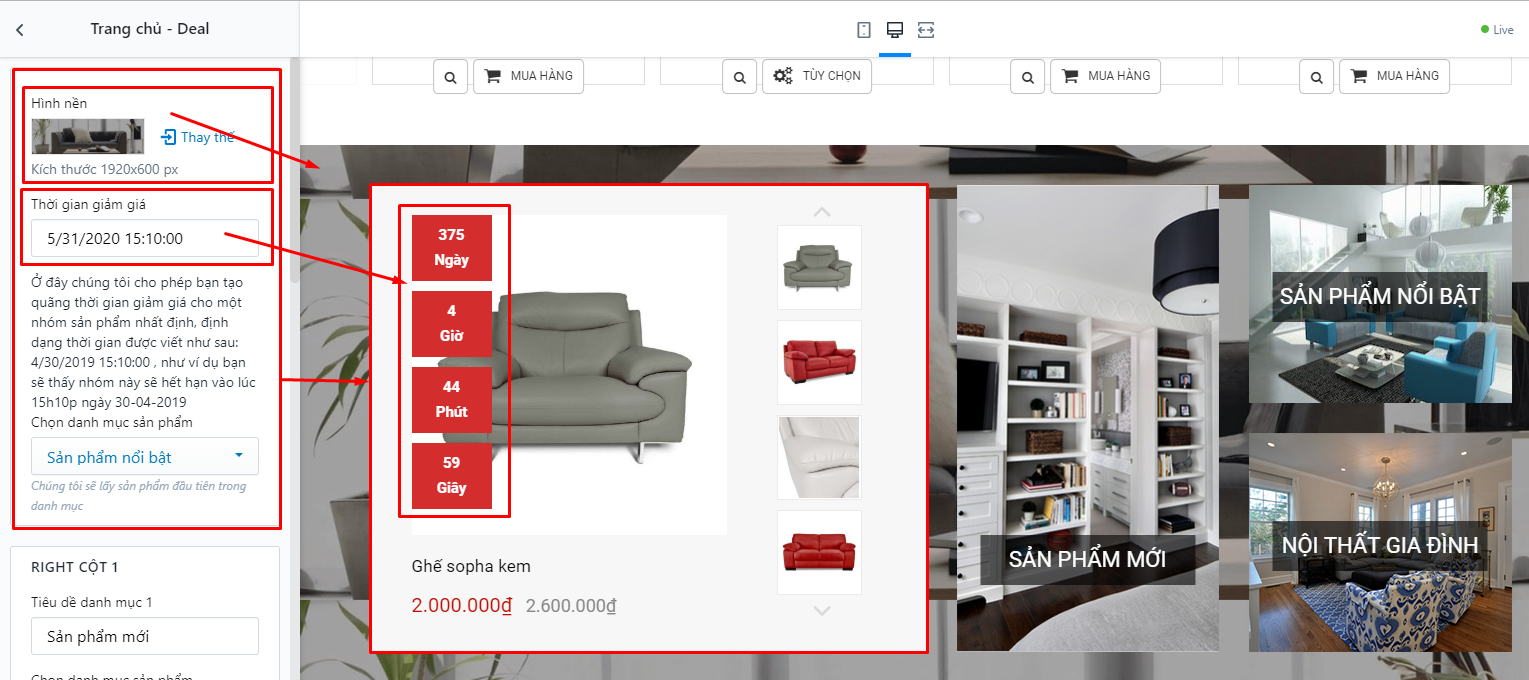Select desktop preview monitor icon
Viewport: 1529px width, 680px height.
click(x=895, y=30)
